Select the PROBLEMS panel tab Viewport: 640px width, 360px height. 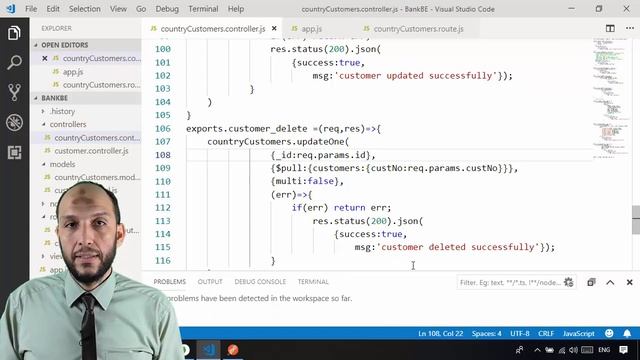coord(169,282)
